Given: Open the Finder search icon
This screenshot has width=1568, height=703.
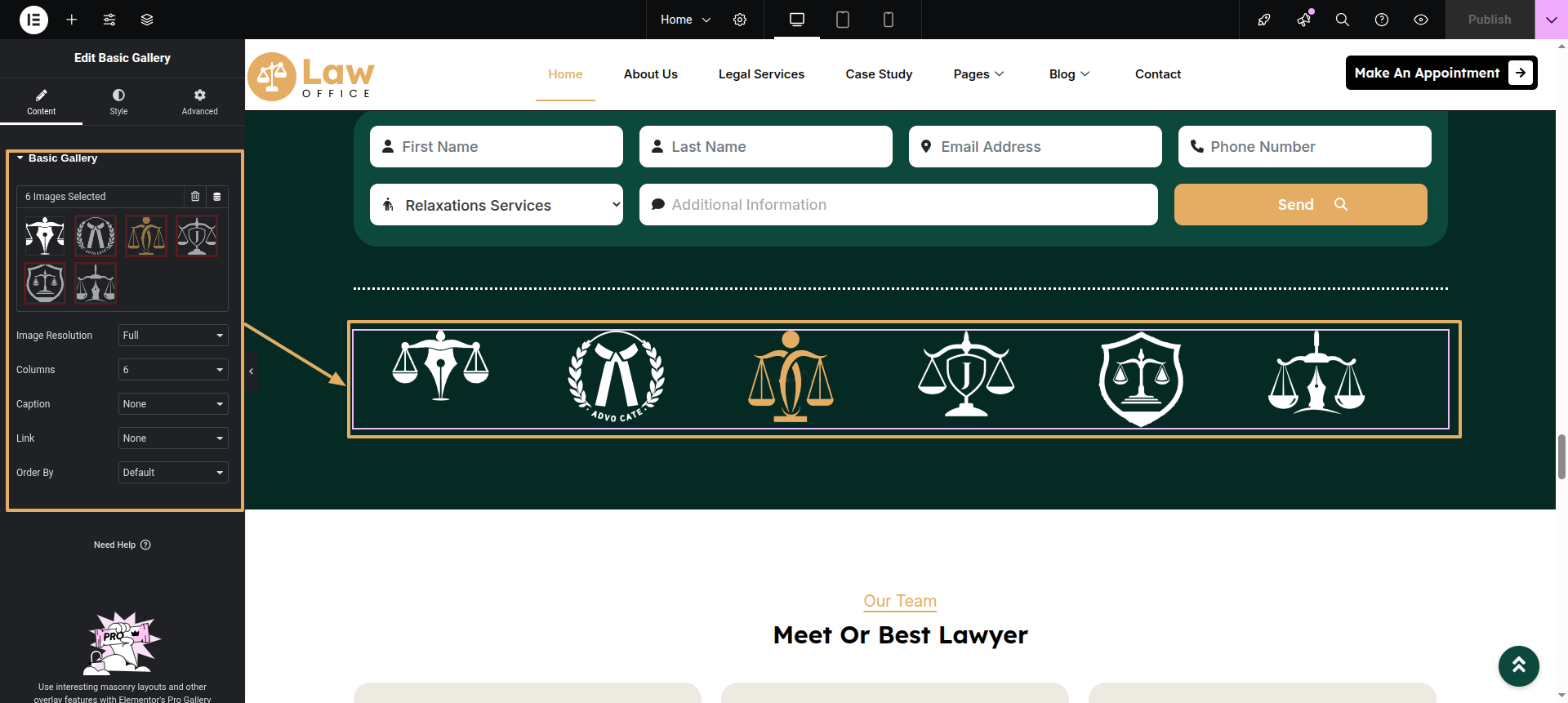Looking at the screenshot, I should [1342, 20].
